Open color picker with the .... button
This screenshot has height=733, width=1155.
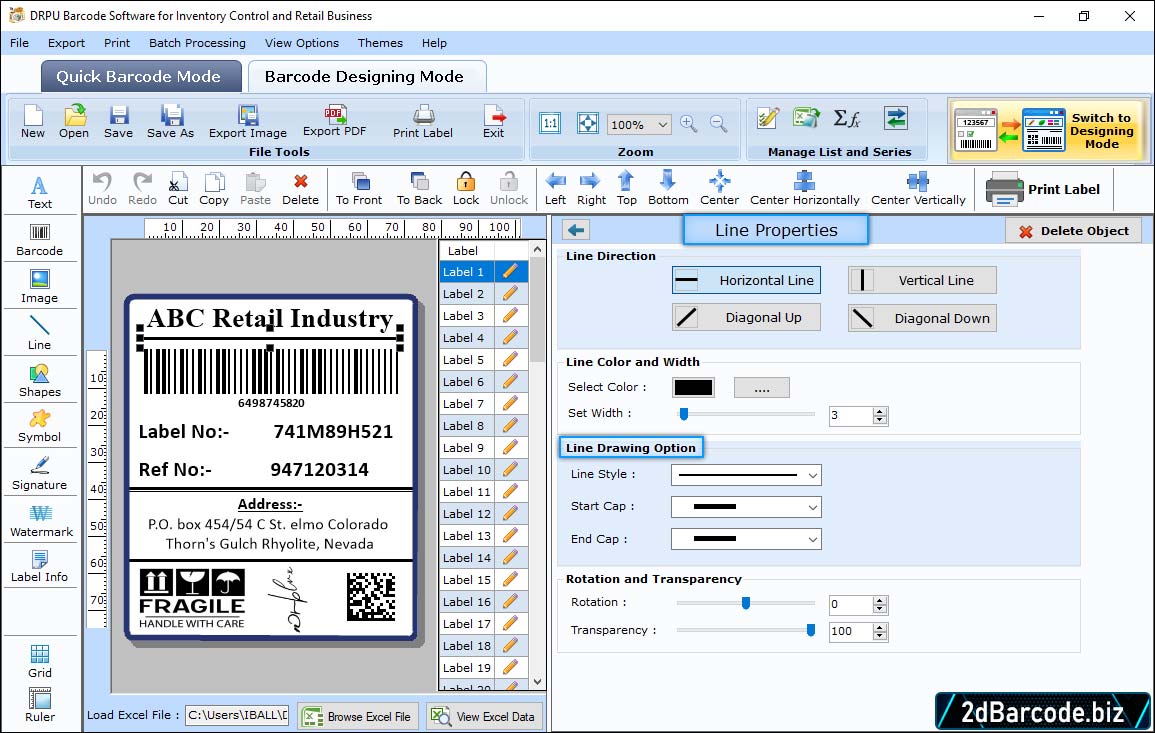point(762,387)
